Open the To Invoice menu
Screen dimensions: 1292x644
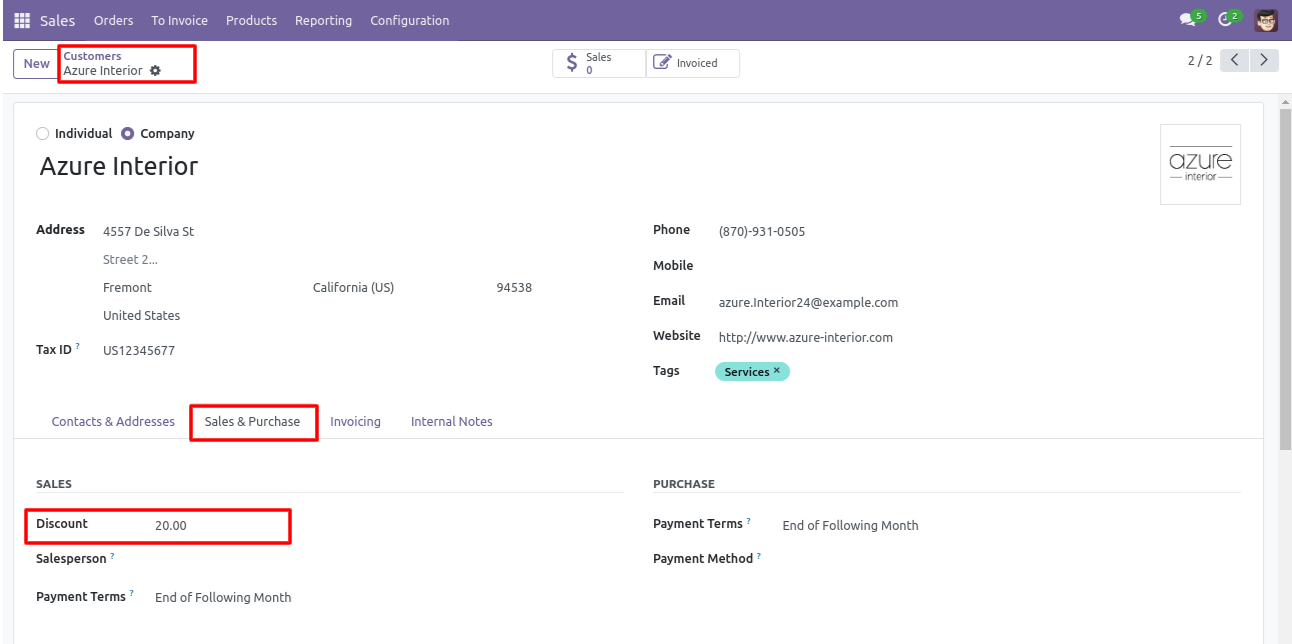(180, 20)
